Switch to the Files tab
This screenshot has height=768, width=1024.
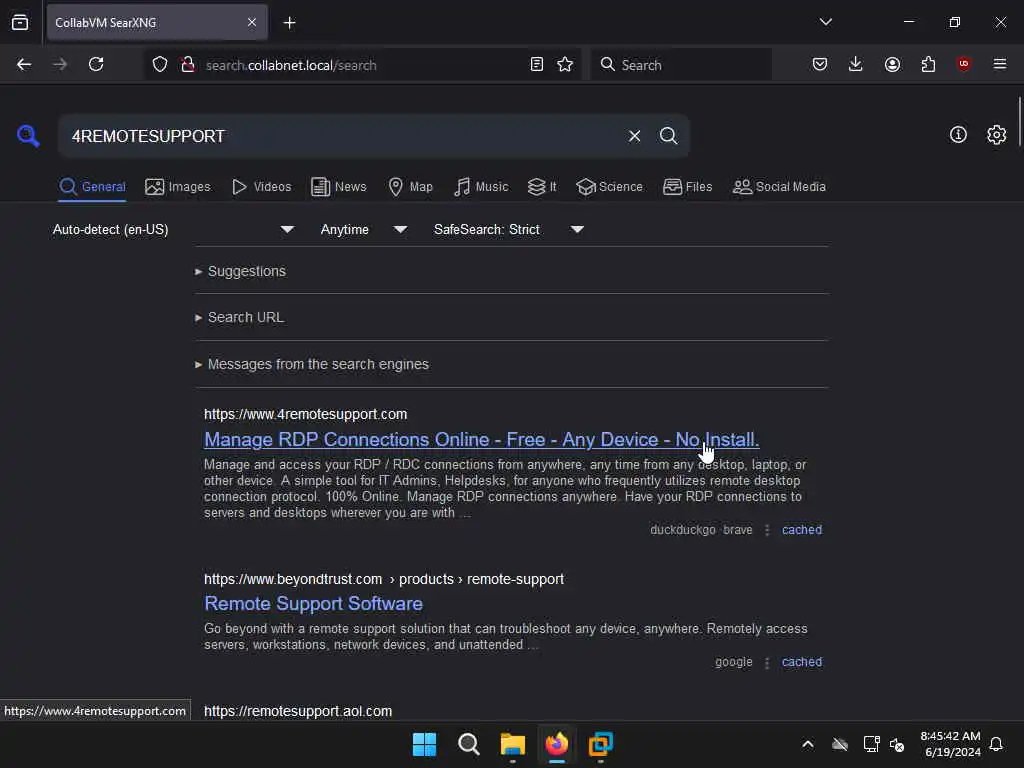coord(687,187)
